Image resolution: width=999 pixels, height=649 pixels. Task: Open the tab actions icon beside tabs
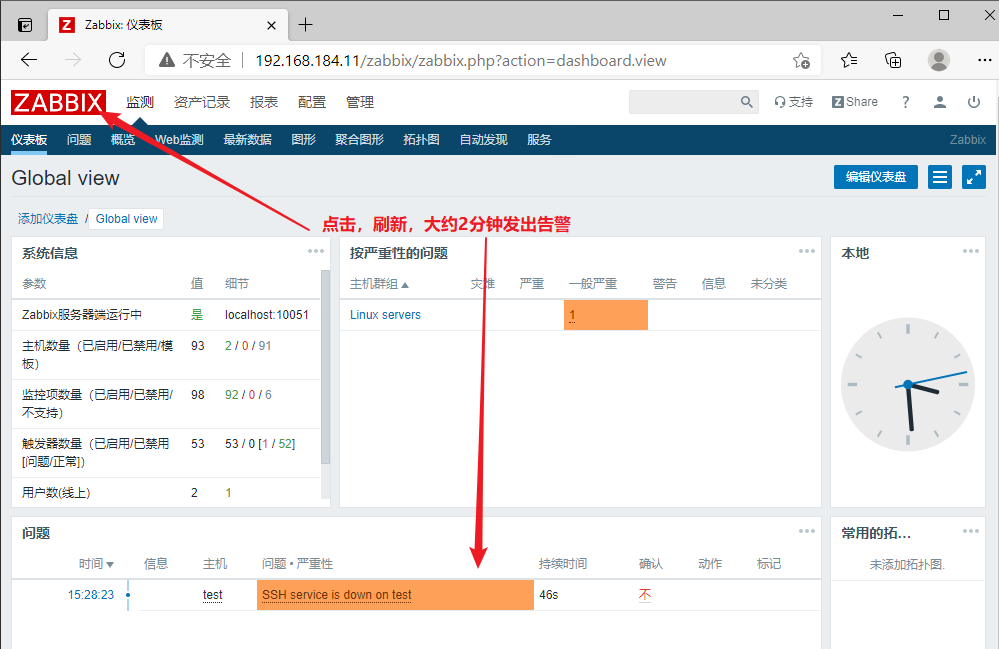tap(25, 25)
